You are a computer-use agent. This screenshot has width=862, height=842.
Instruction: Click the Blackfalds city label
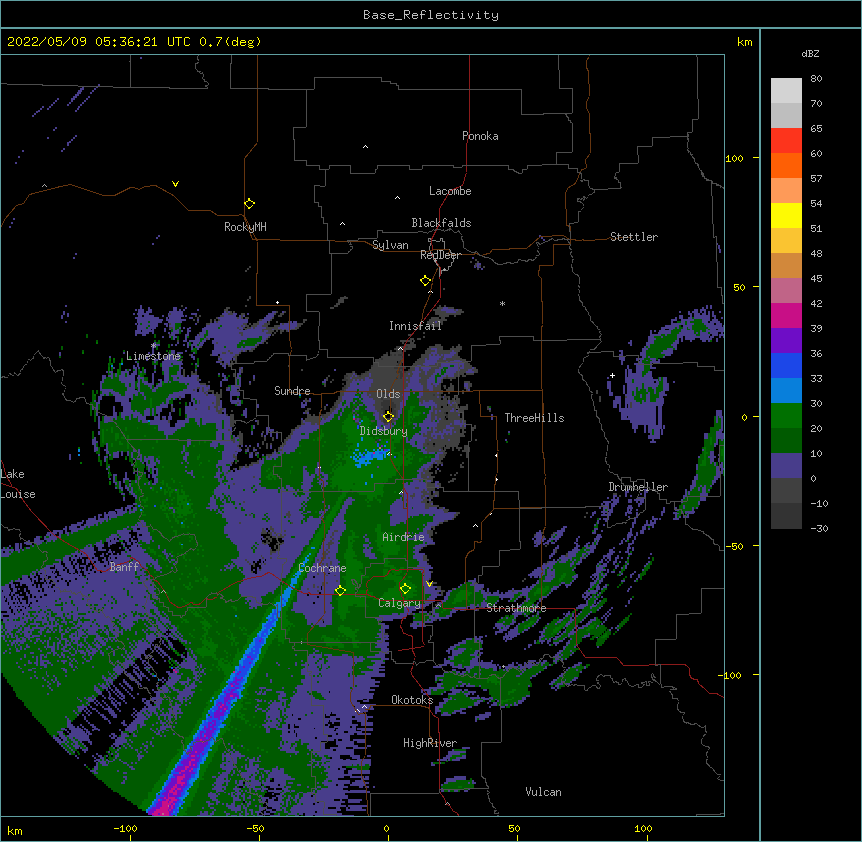coord(441,223)
